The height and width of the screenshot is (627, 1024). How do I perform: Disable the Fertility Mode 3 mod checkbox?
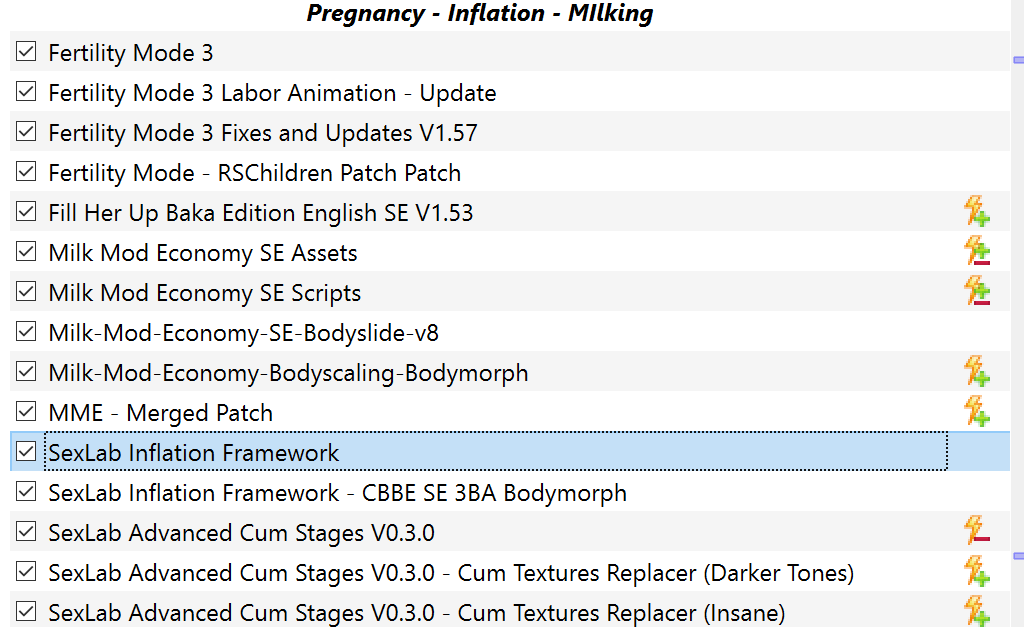(26, 53)
